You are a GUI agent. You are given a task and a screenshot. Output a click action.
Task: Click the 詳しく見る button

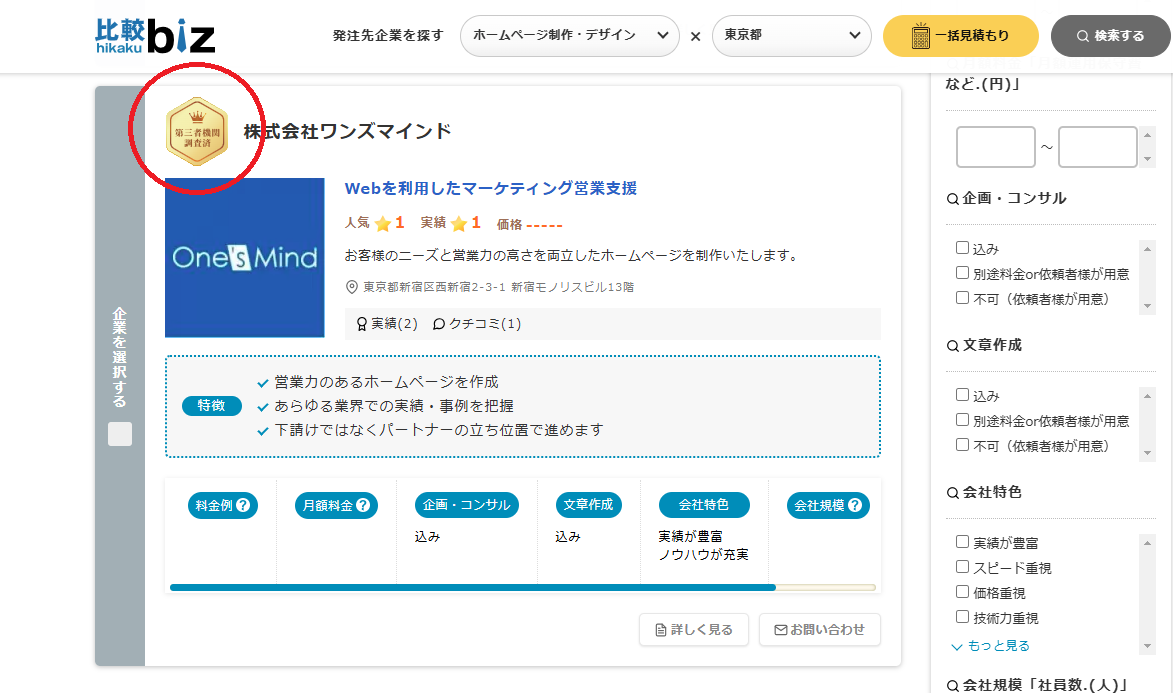tap(692, 630)
